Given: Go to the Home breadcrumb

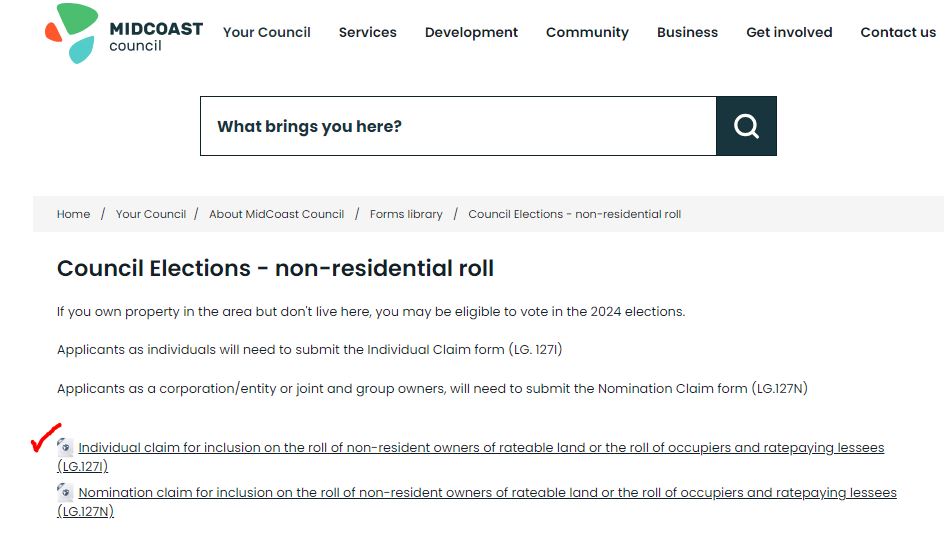Looking at the screenshot, I should click(74, 214).
